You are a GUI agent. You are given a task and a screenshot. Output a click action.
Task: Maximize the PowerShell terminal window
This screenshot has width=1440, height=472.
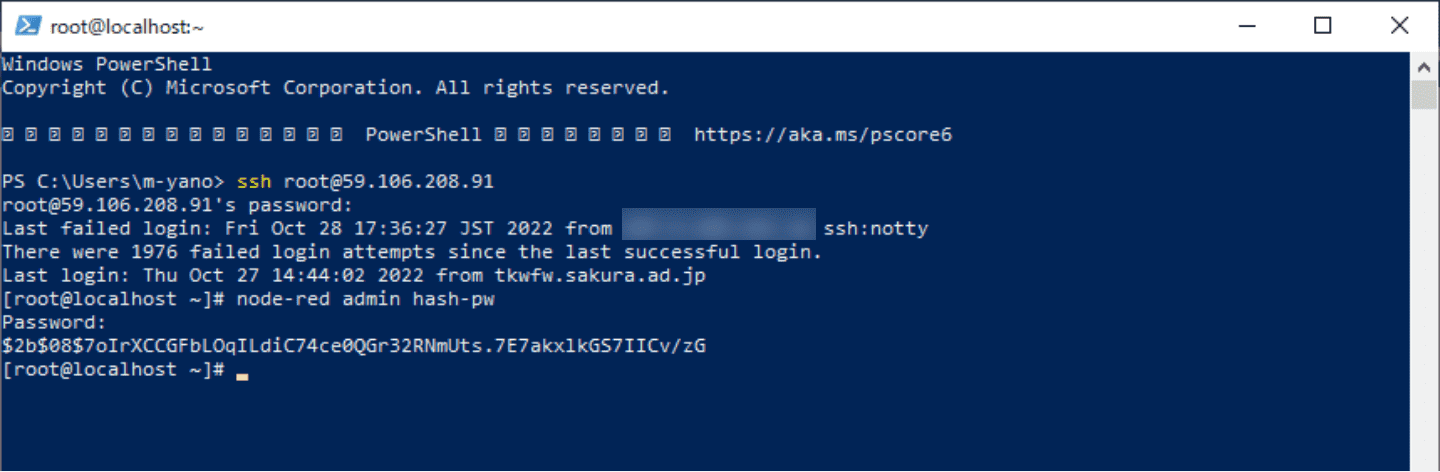(x=1322, y=26)
